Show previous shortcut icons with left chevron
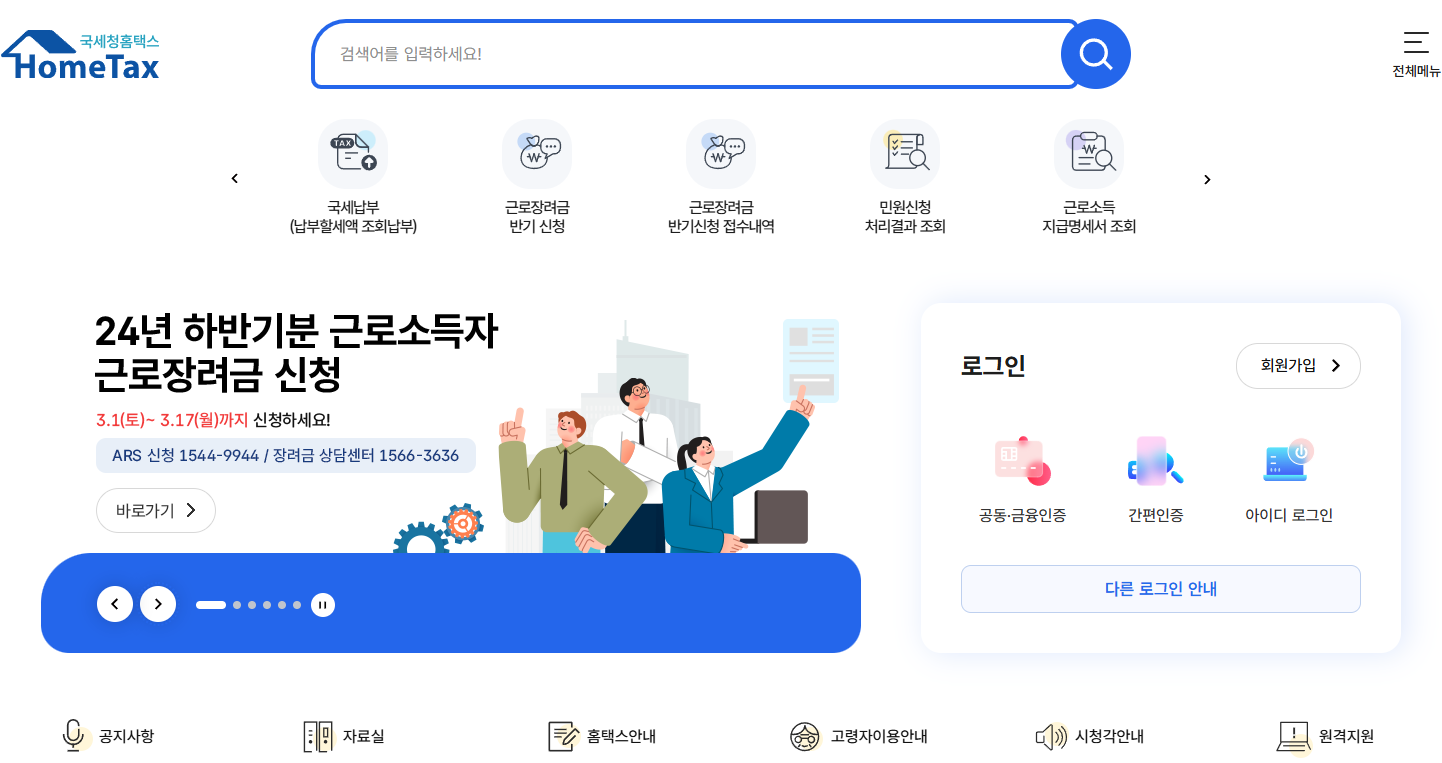 click(x=235, y=179)
